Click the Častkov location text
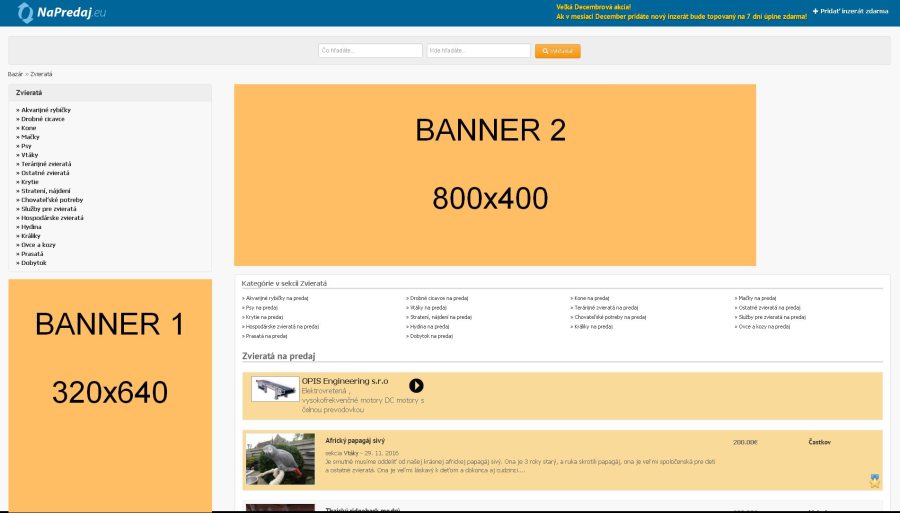This screenshot has width=900, height=513. coord(819,442)
